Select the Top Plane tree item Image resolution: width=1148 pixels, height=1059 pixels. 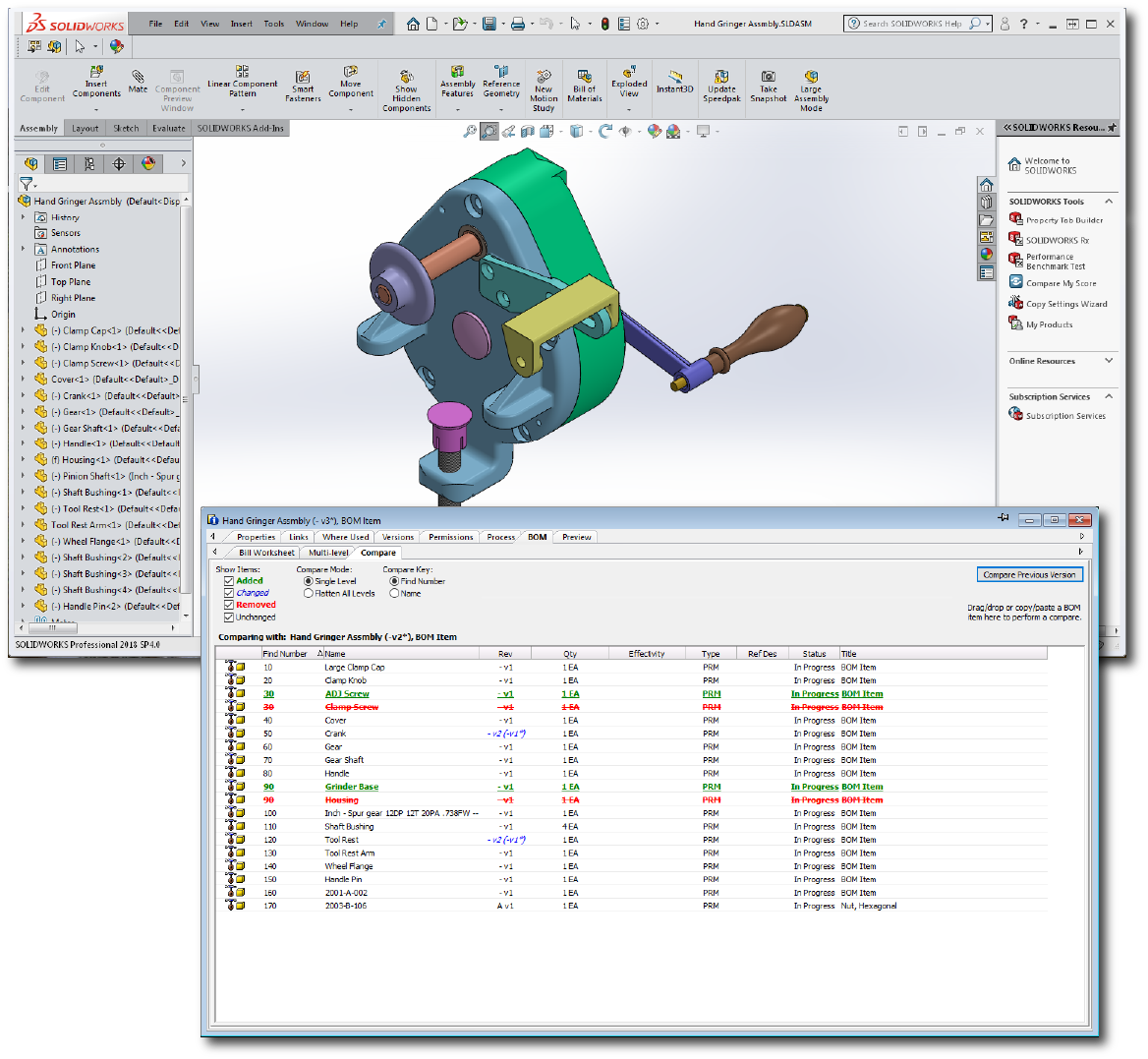(71, 282)
